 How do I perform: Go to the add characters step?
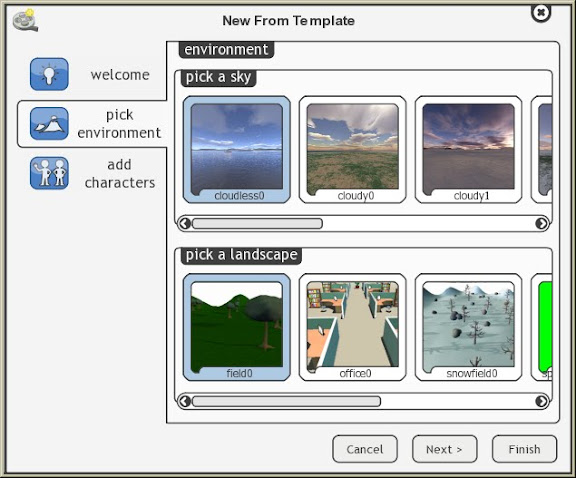[x=91, y=173]
